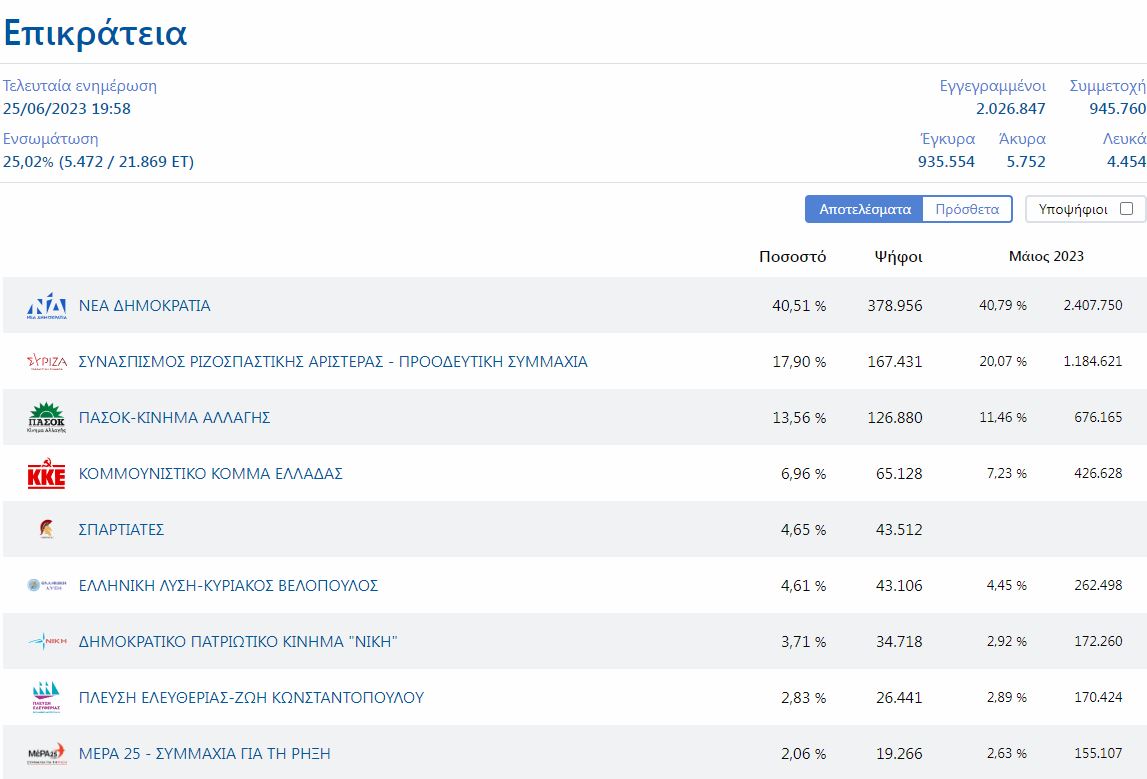The image size is (1147, 779).
Task: Click the Επικράτεια page heading
Action: [x=95, y=33]
